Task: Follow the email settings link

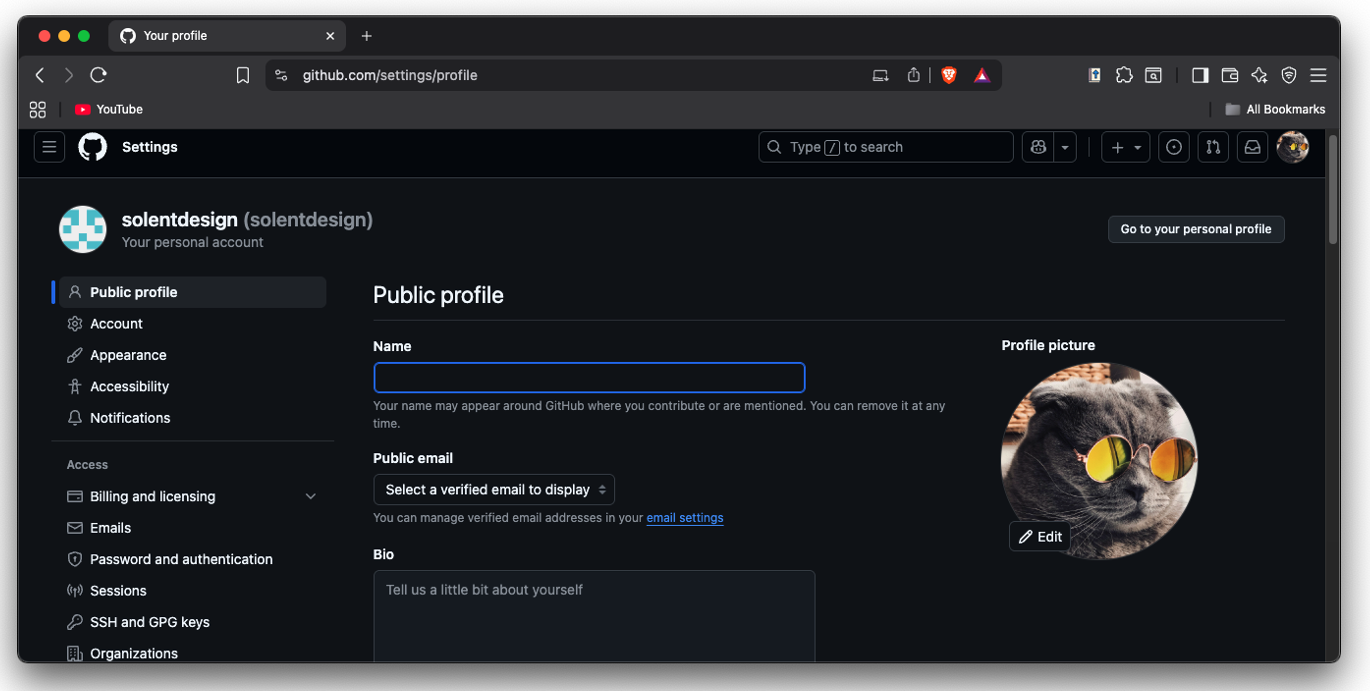Action: (685, 518)
